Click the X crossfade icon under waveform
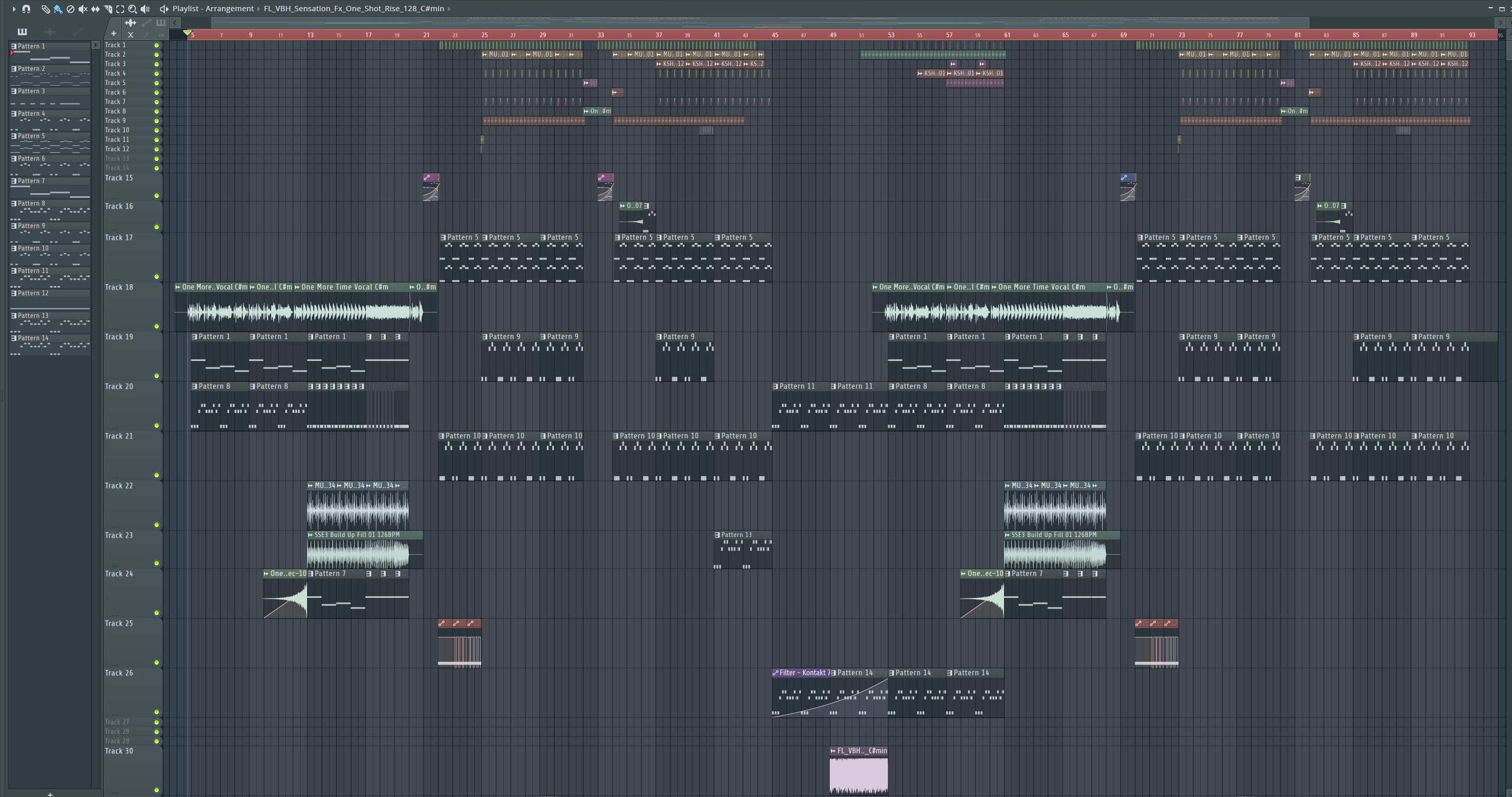Viewport: 1512px width, 797px height. [131, 35]
